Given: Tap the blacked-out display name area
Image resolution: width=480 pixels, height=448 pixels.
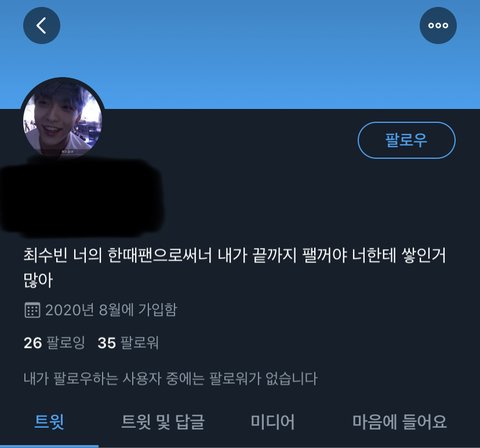Looking at the screenshot, I should [82, 197].
